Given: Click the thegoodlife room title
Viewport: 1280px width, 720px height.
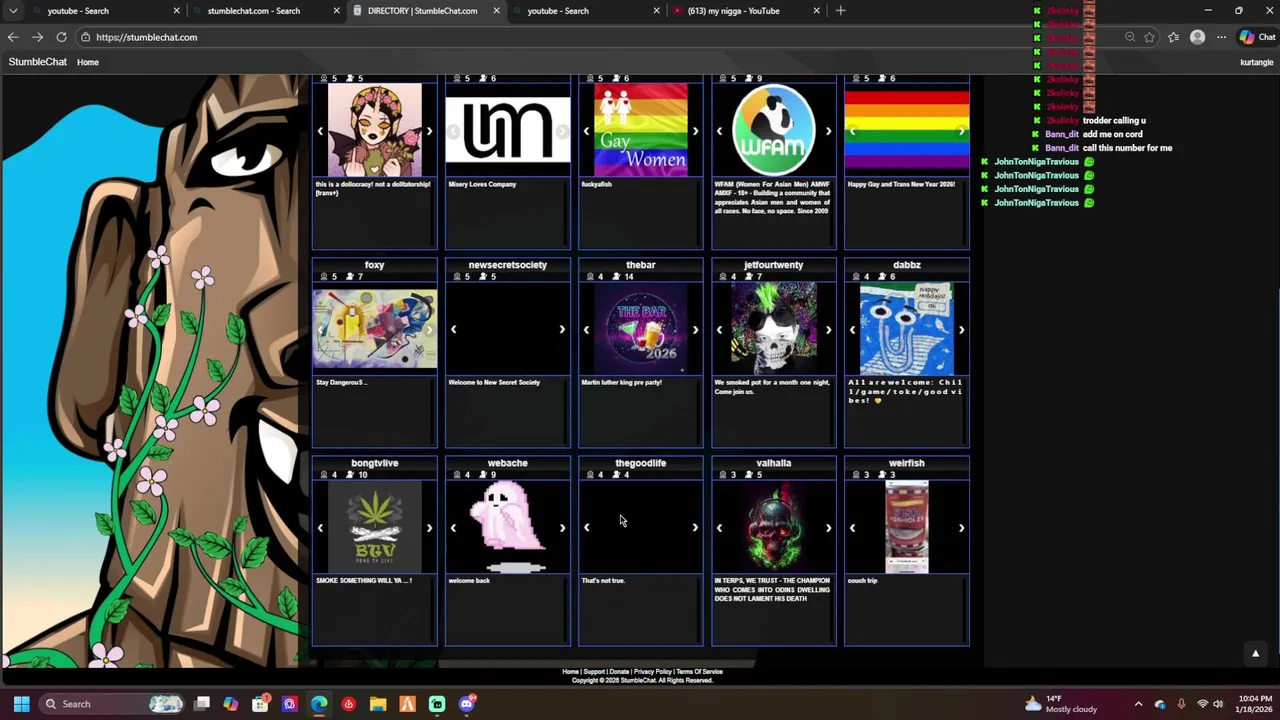Looking at the screenshot, I should pos(641,463).
